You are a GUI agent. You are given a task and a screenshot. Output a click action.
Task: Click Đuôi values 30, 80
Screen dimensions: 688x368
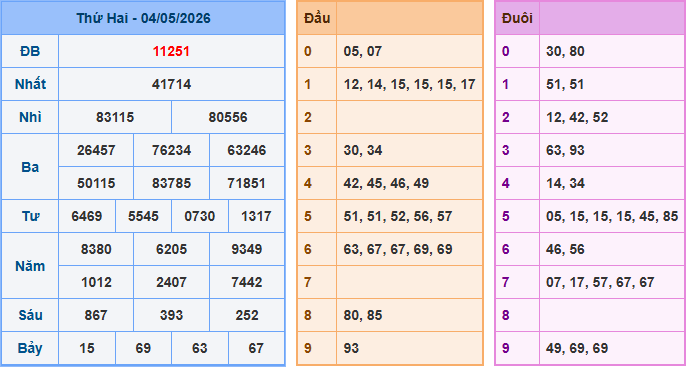[565, 51]
